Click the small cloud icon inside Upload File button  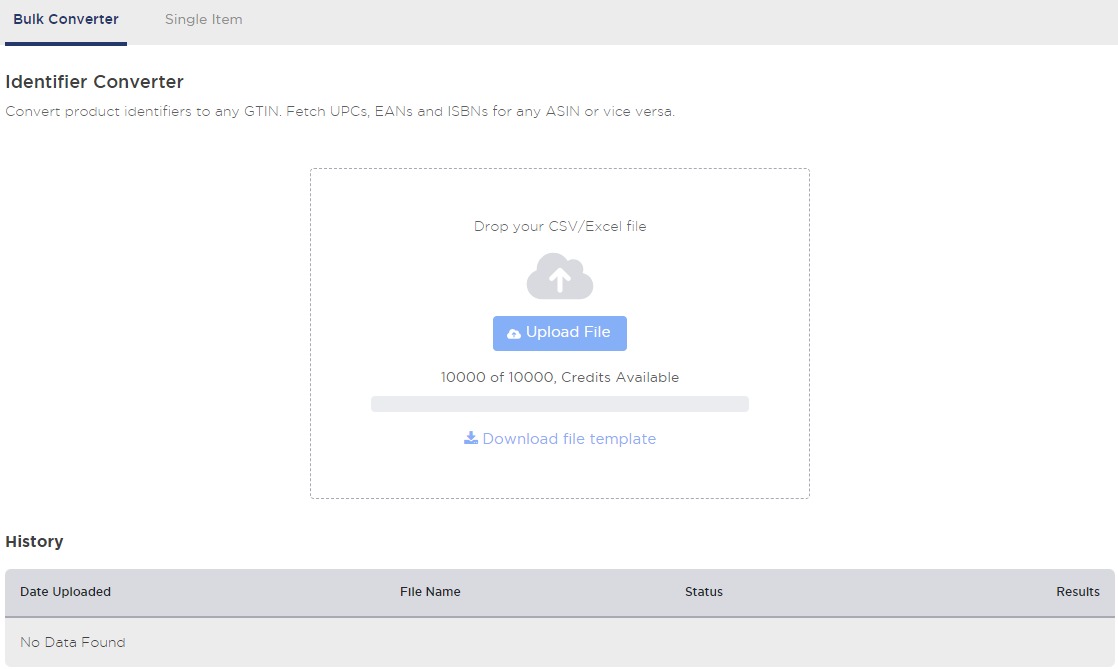516,332
